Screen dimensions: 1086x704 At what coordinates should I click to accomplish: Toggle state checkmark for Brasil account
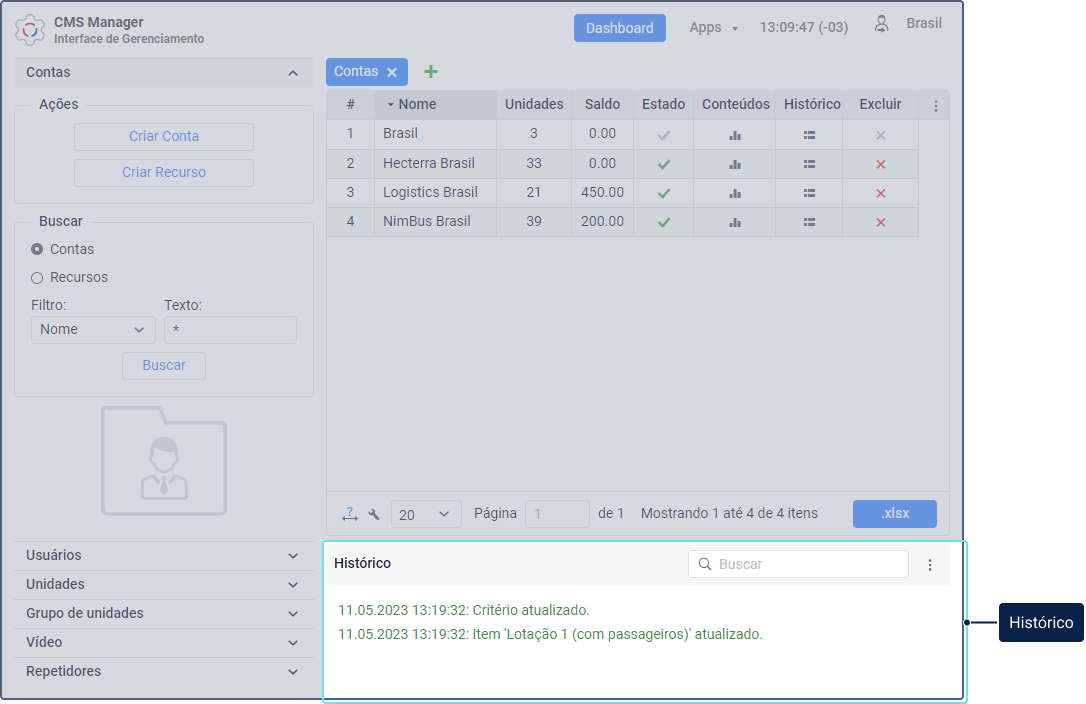point(664,135)
